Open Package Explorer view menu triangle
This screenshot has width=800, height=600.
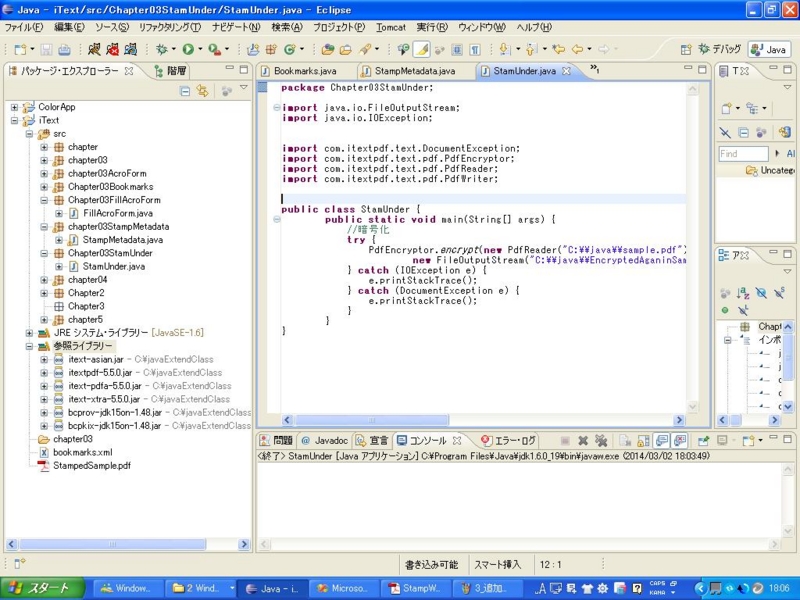tap(244, 88)
